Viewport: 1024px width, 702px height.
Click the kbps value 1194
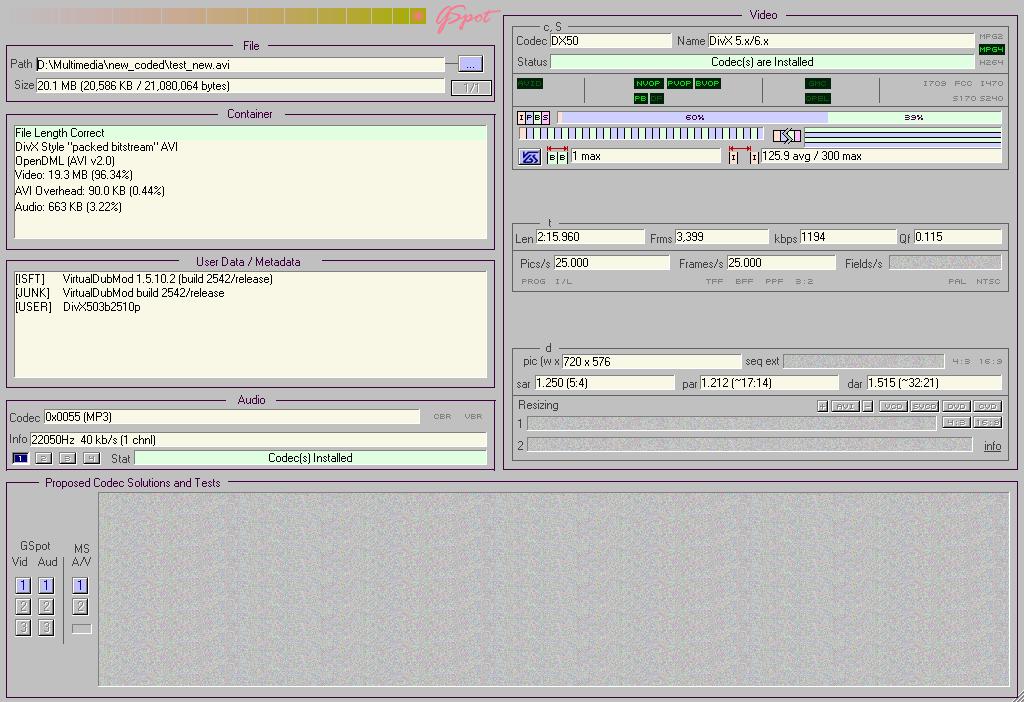848,237
